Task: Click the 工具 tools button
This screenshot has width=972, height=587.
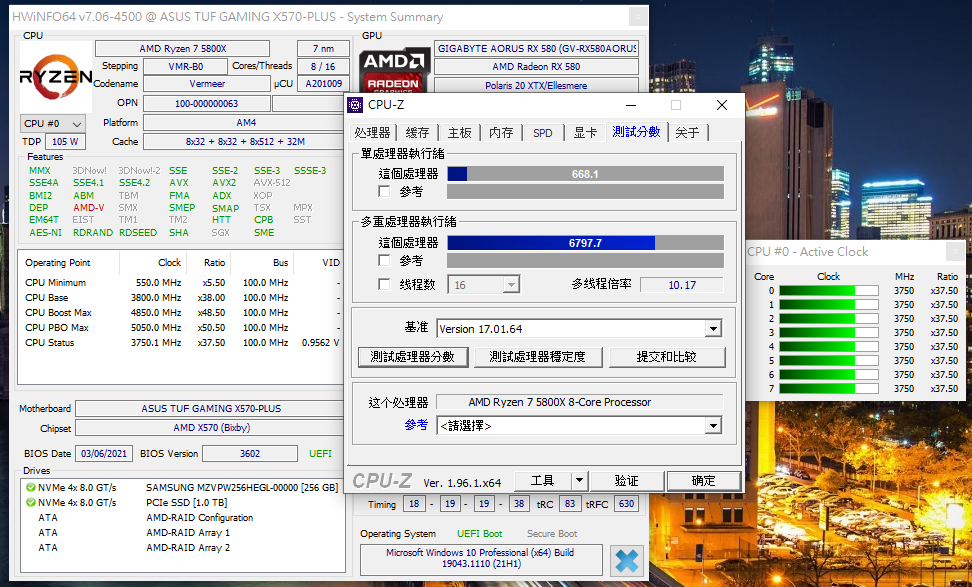Action: pyautogui.click(x=542, y=480)
